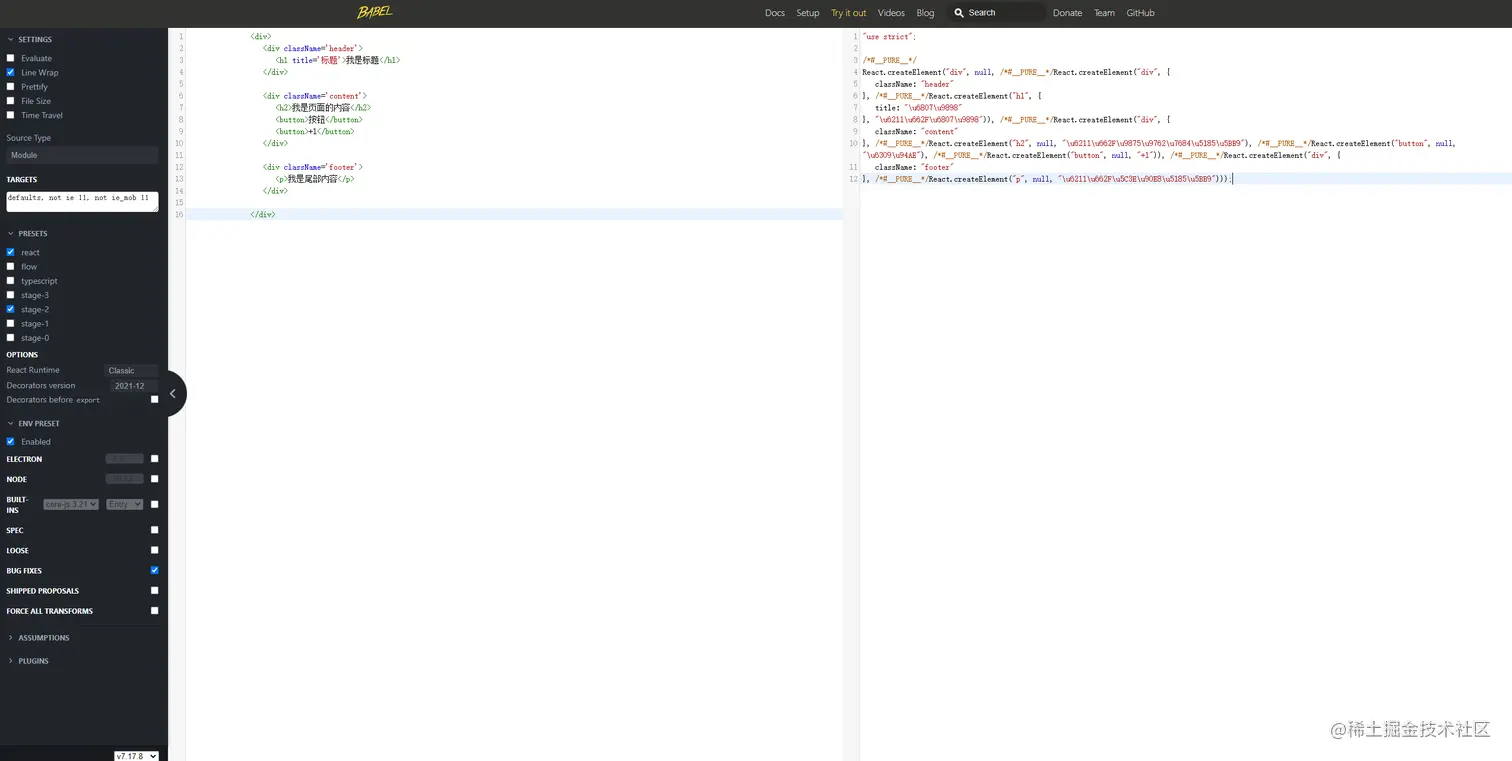This screenshot has width=1512, height=761.
Task: Click the h1 title line in the source editor
Action: point(338,60)
